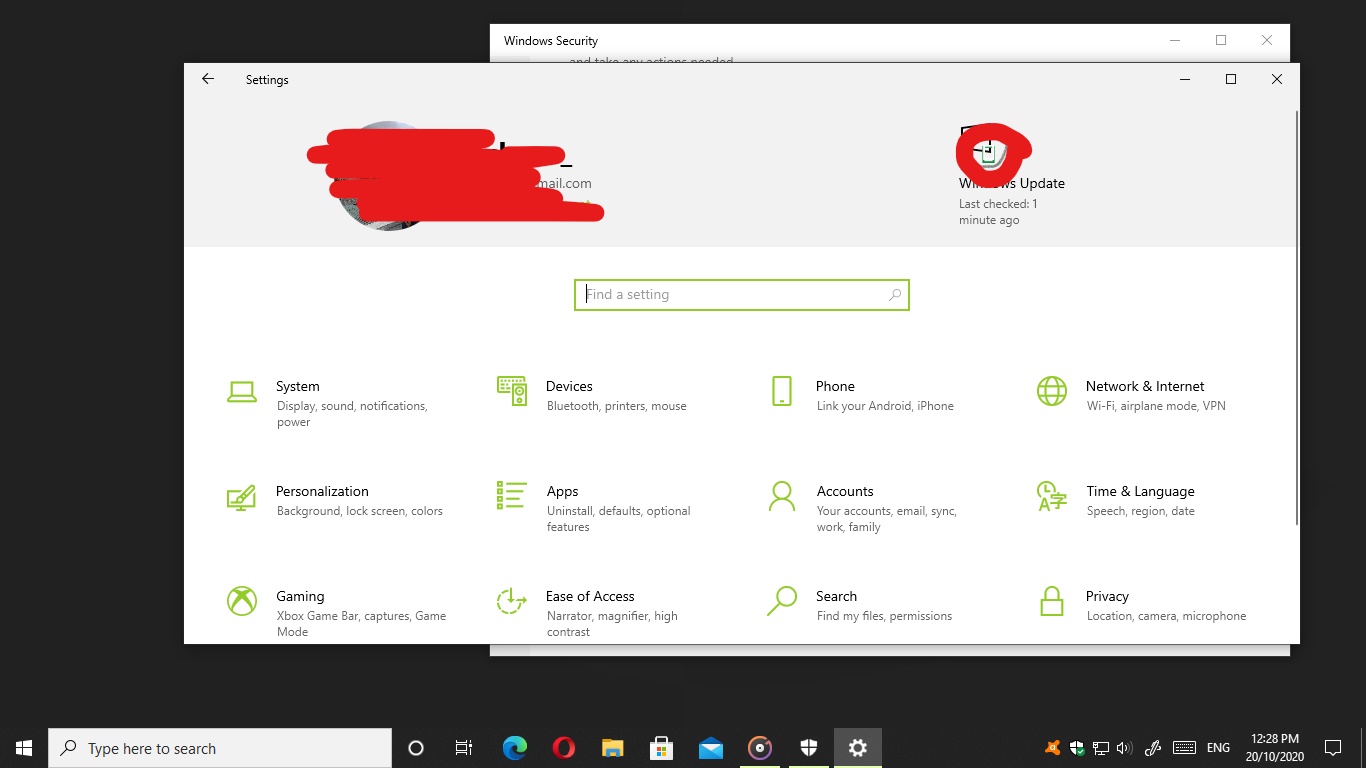Click the Time & Language title
Image resolution: width=1366 pixels, height=768 pixels.
1140,491
